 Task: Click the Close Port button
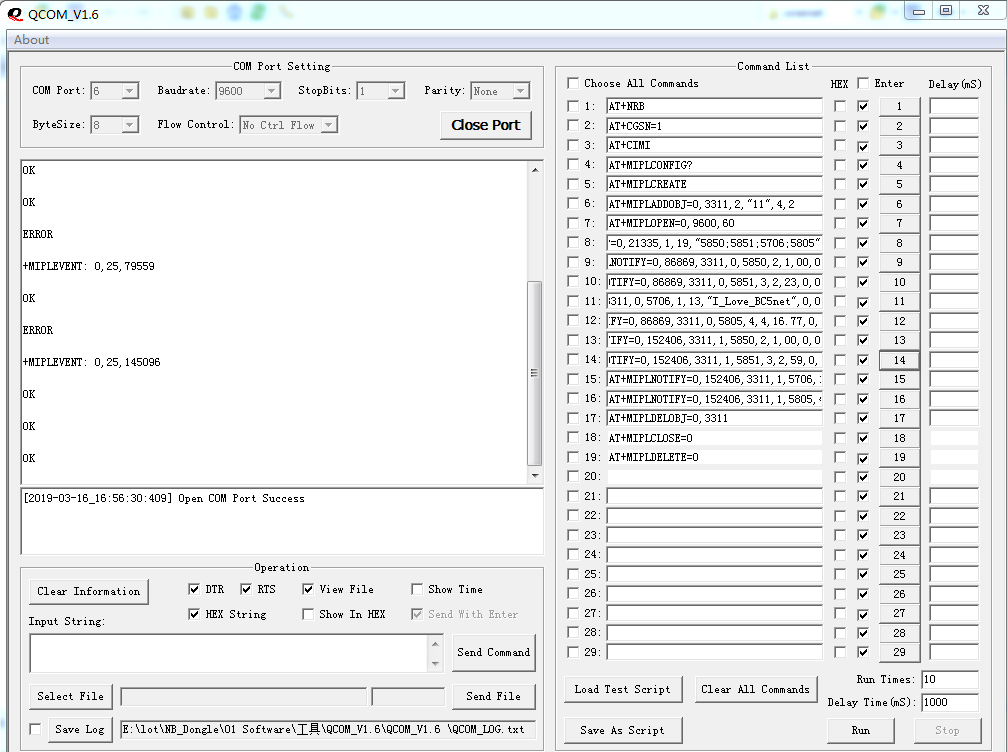point(486,125)
